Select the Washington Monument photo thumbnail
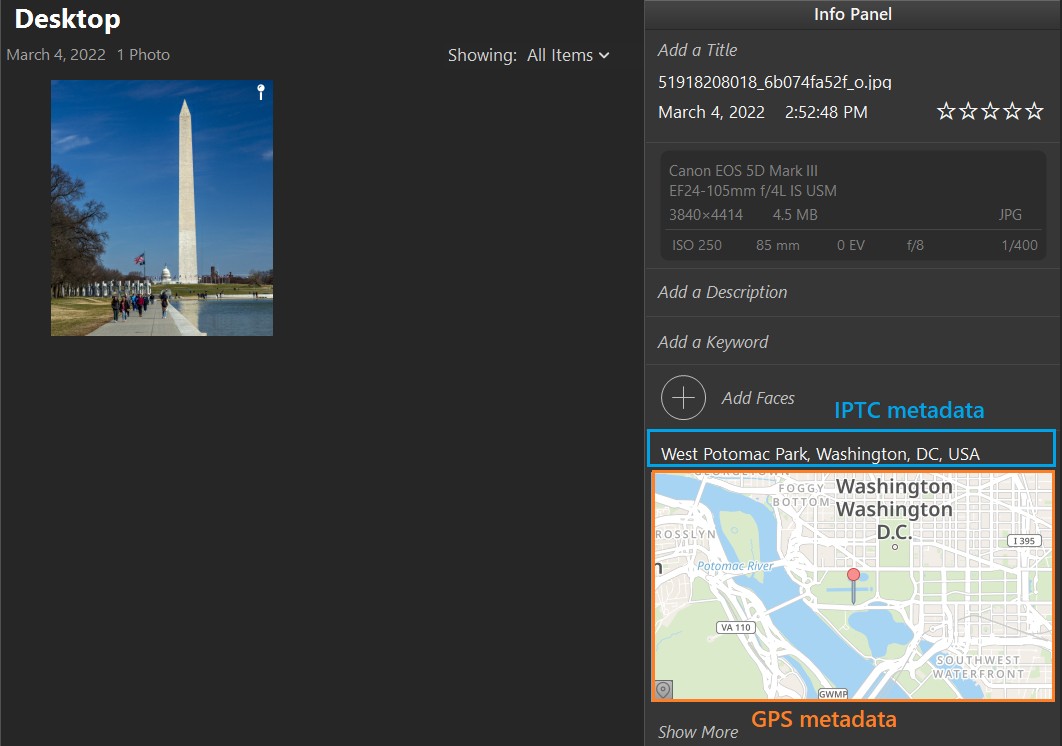This screenshot has height=746, width=1062. 162,208
